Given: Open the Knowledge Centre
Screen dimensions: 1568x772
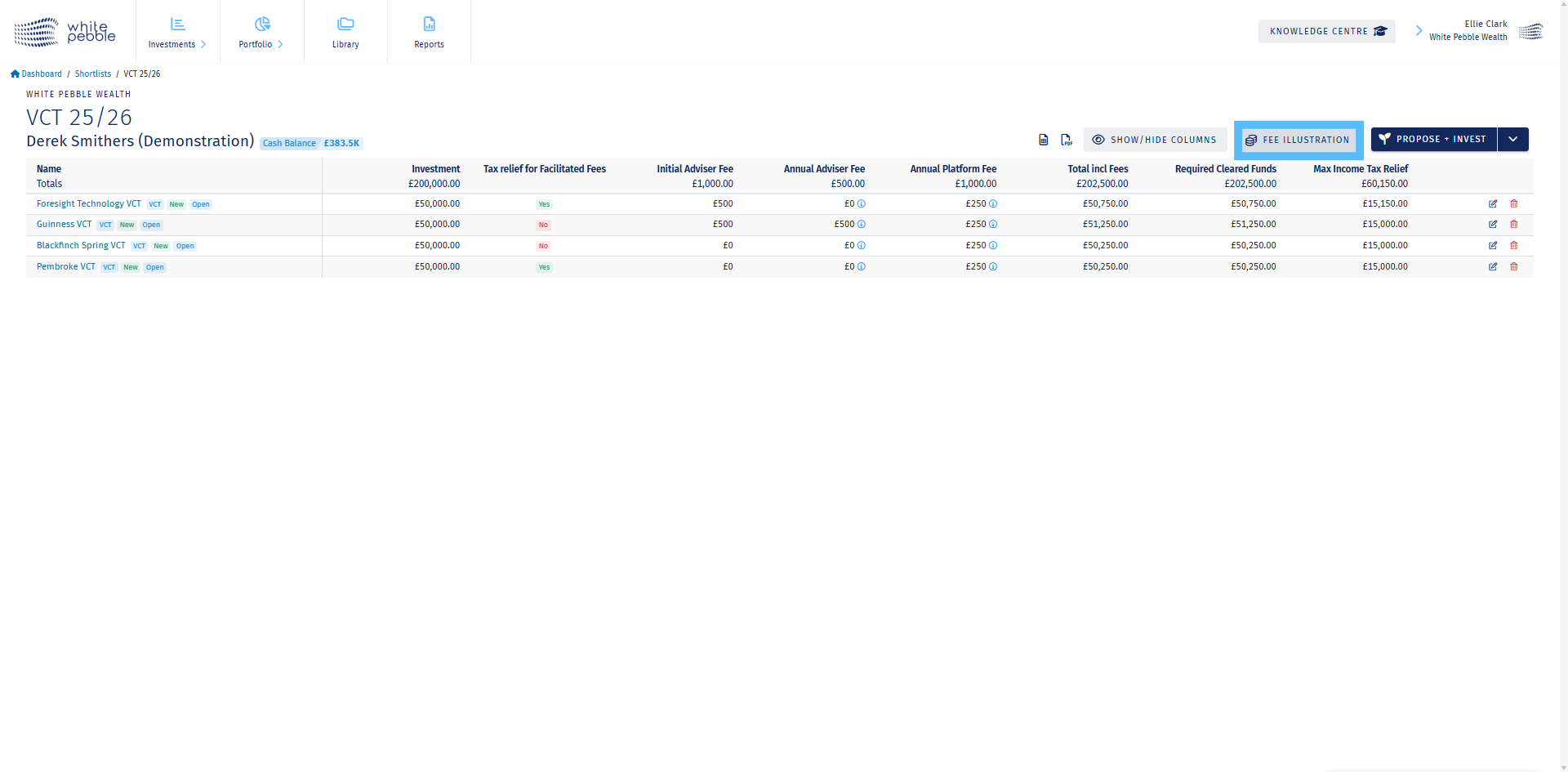Looking at the screenshot, I should tap(1326, 31).
